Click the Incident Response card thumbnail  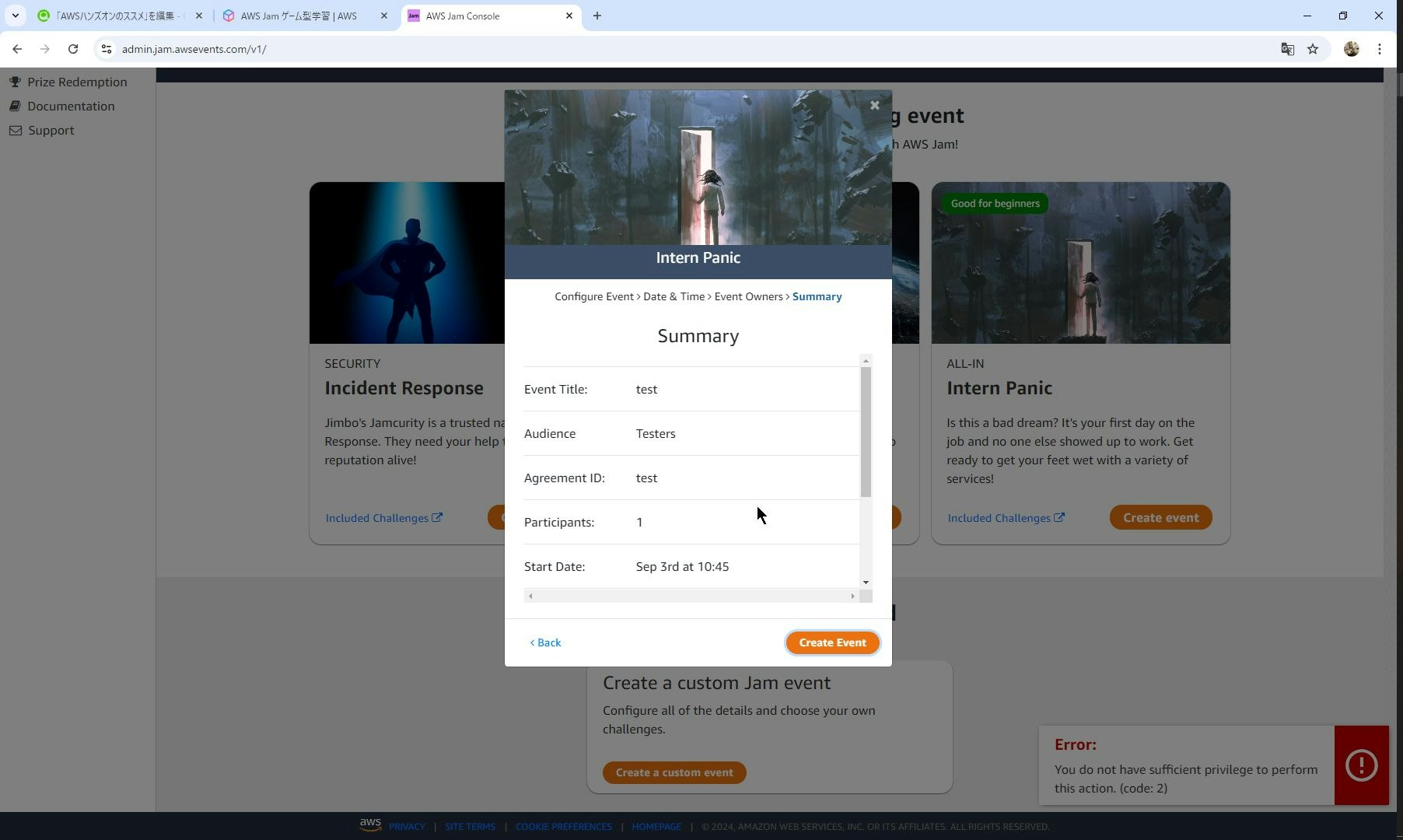click(408, 263)
